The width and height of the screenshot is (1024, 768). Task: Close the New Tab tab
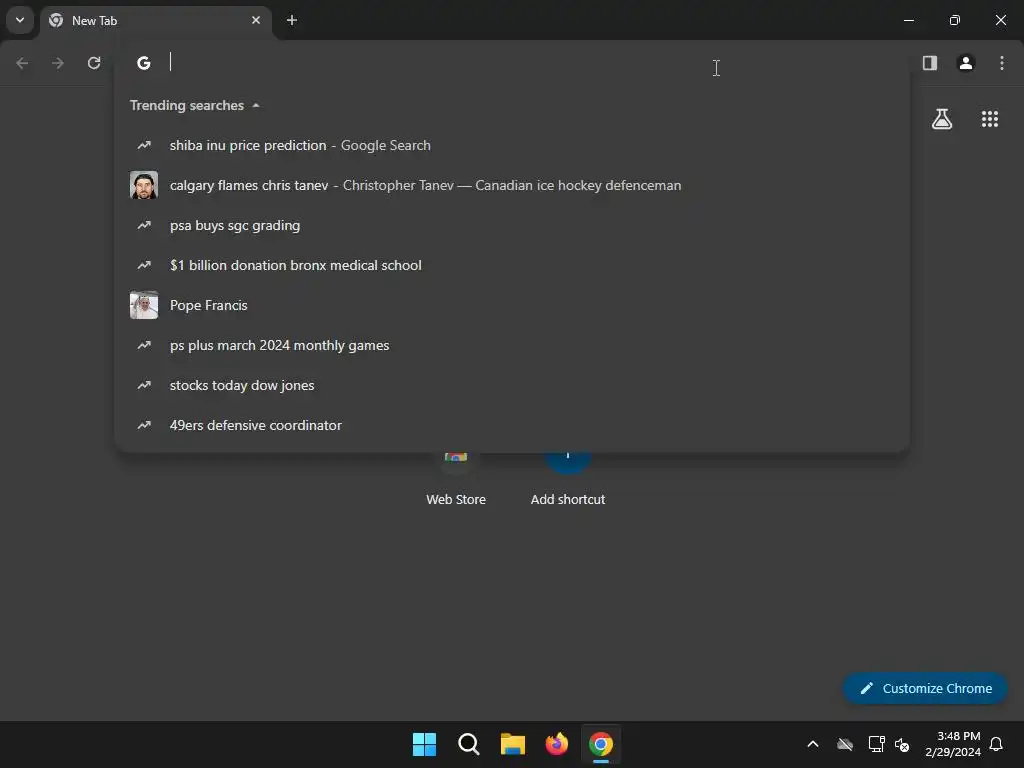[256, 20]
